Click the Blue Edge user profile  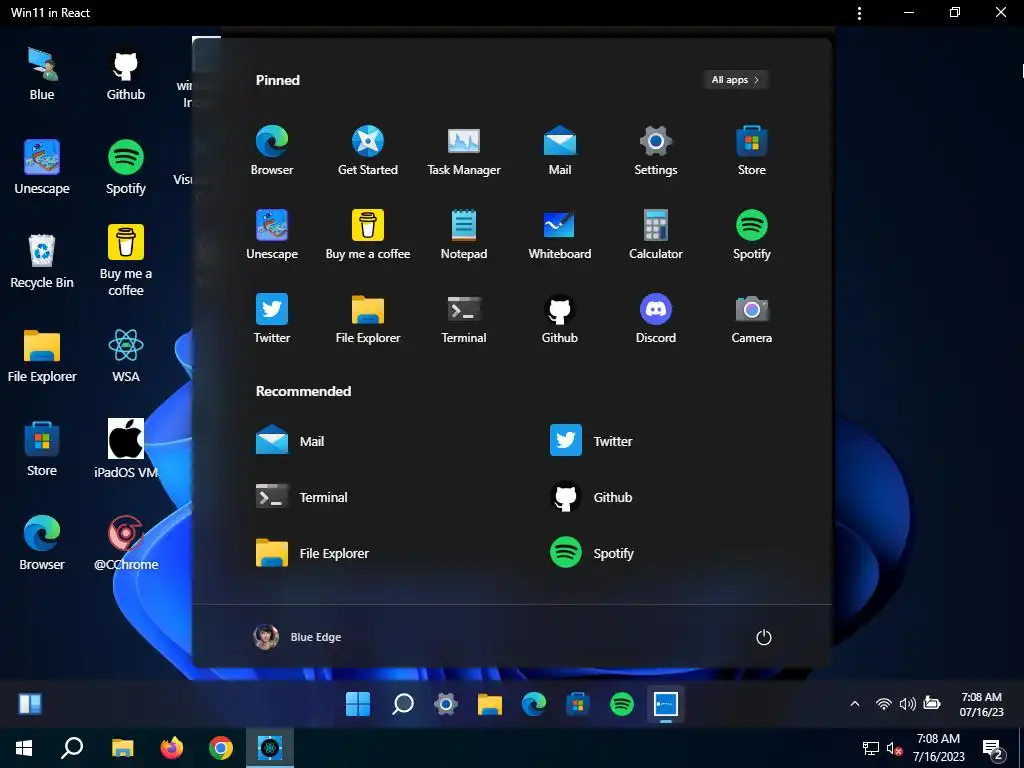tap(297, 637)
